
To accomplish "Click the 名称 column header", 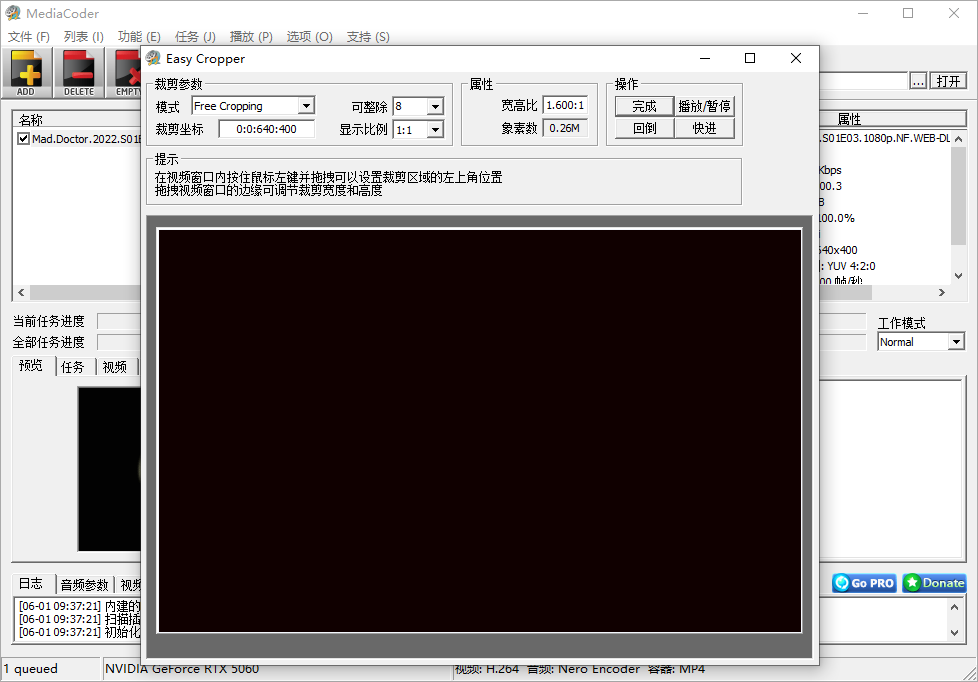I will pos(77,119).
